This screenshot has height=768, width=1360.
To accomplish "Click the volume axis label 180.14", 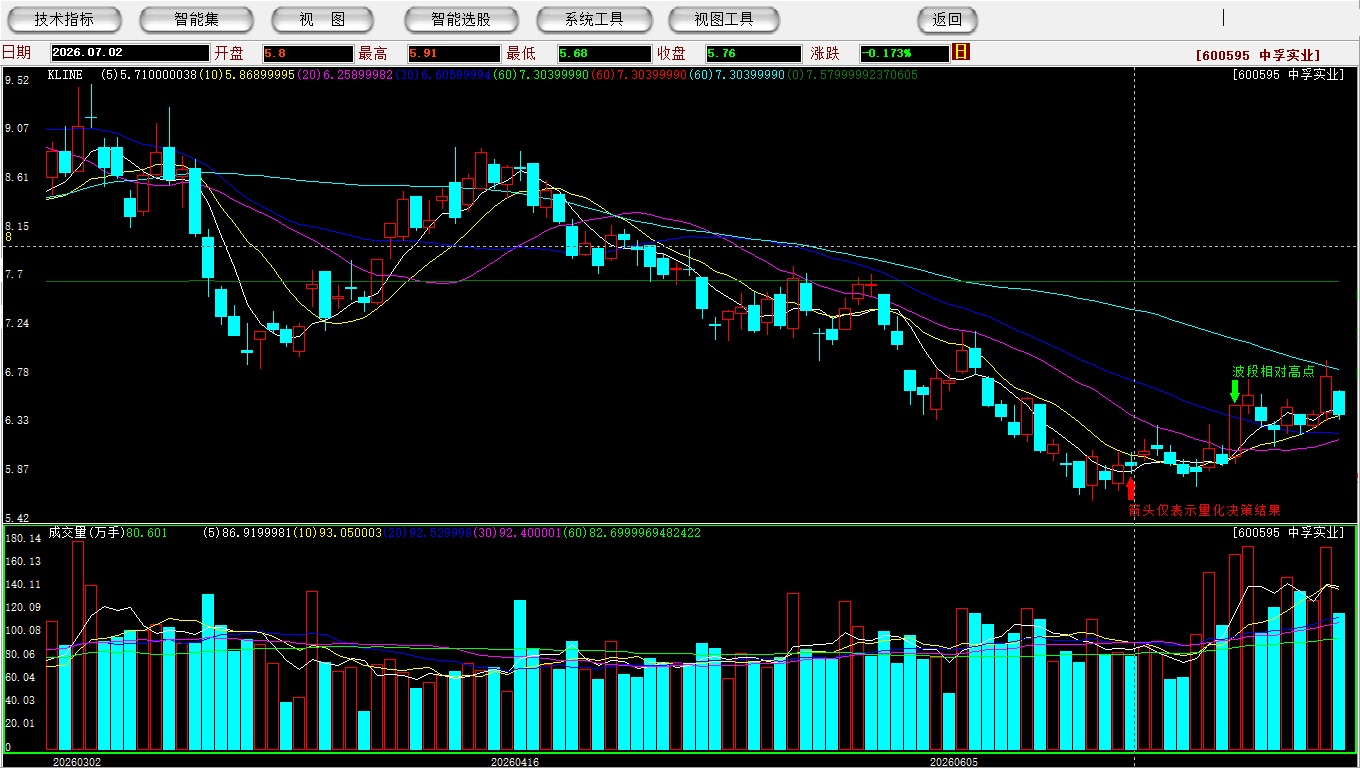I will pos(23,538).
